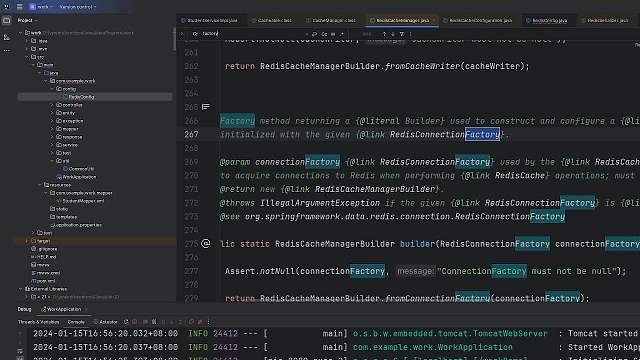
Task: Expand the target folder
Action: 27,241
